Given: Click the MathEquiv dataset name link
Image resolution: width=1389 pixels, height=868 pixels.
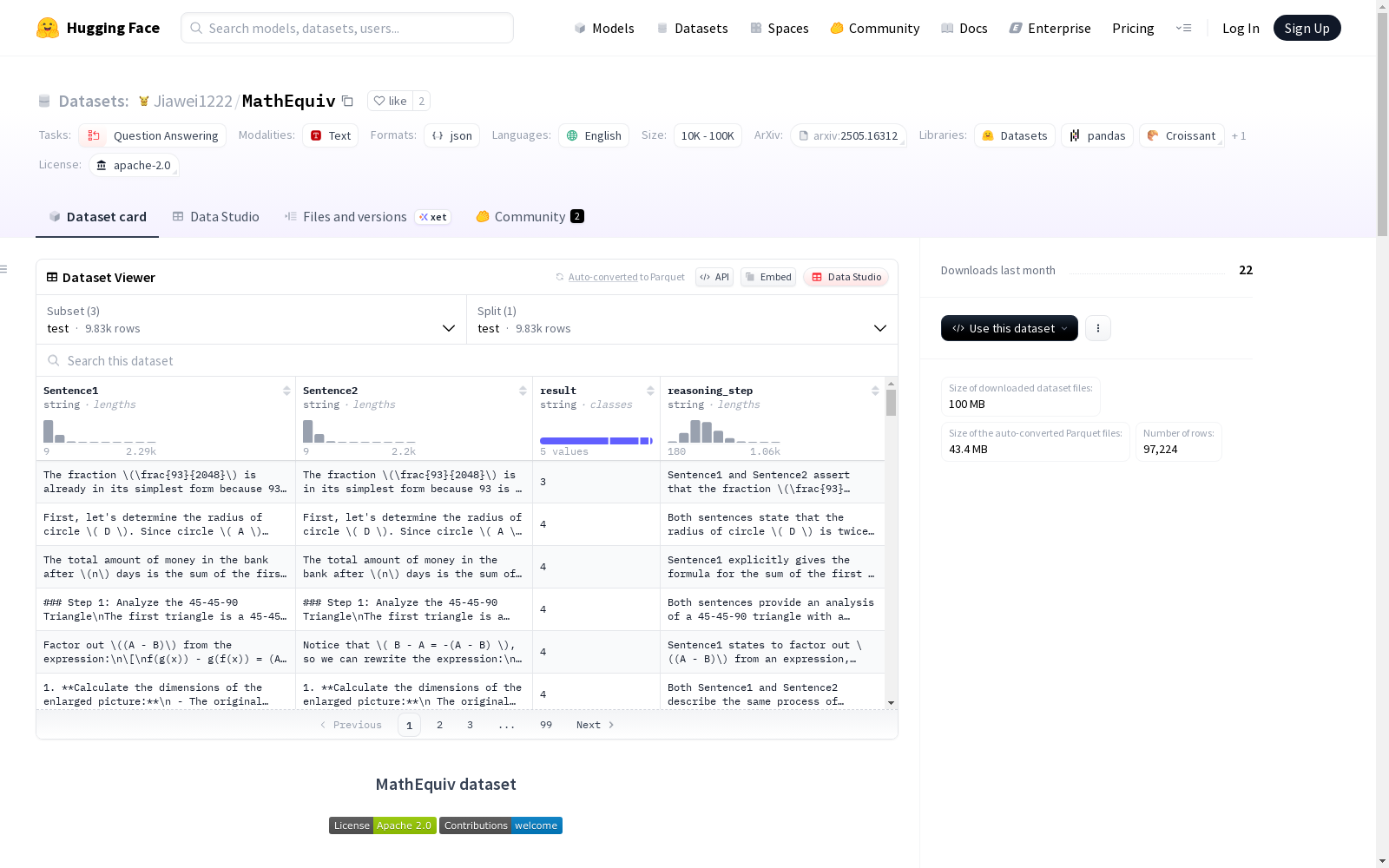Looking at the screenshot, I should click(288, 101).
